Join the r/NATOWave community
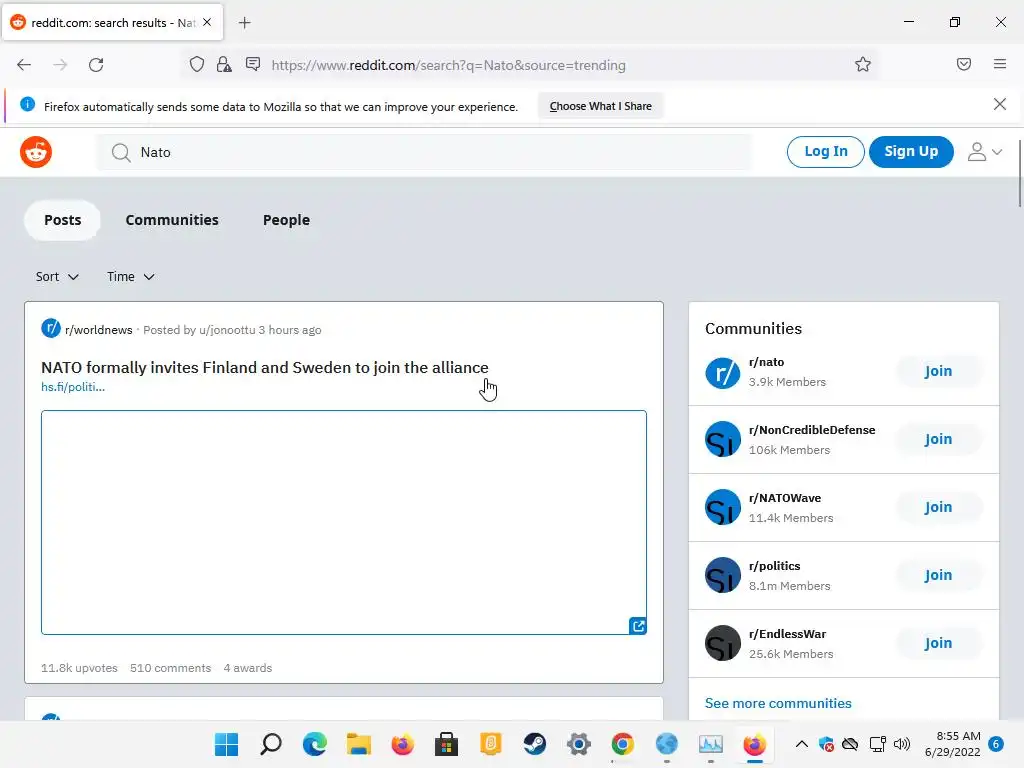Image resolution: width=1024 pixels, height=768 pixels. coord(938,507)
